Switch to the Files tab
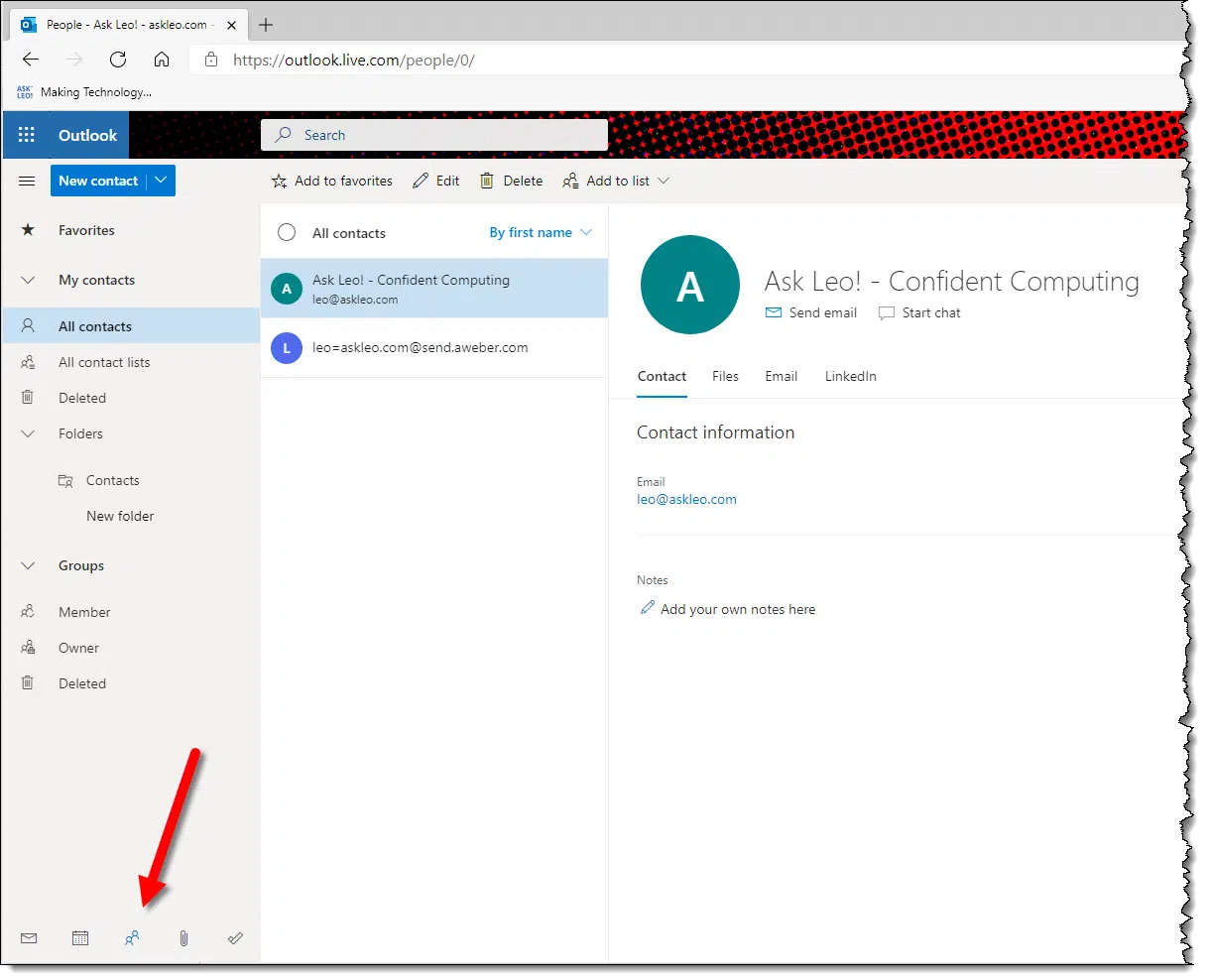 tap(725, 376)
